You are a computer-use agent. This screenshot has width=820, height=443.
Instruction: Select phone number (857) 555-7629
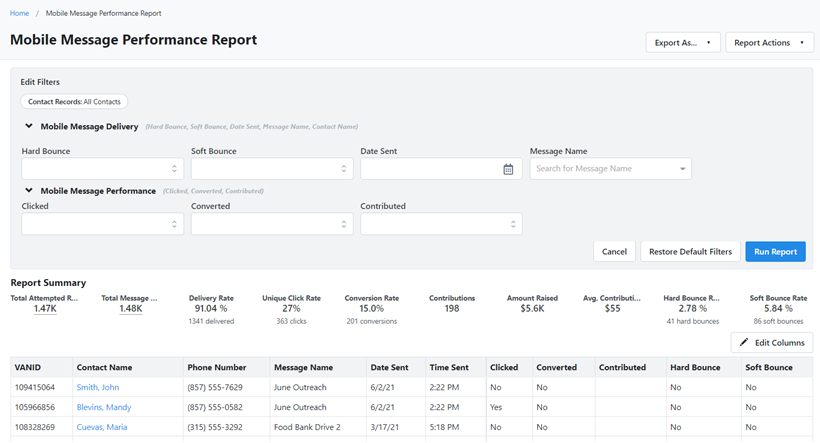[x=215, y=387]
